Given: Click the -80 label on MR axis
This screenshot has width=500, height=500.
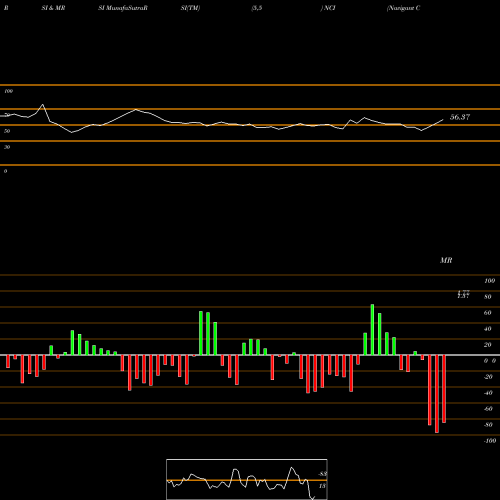Looking at the screenshot, I should pyautogui.click(x=488, y=425).
